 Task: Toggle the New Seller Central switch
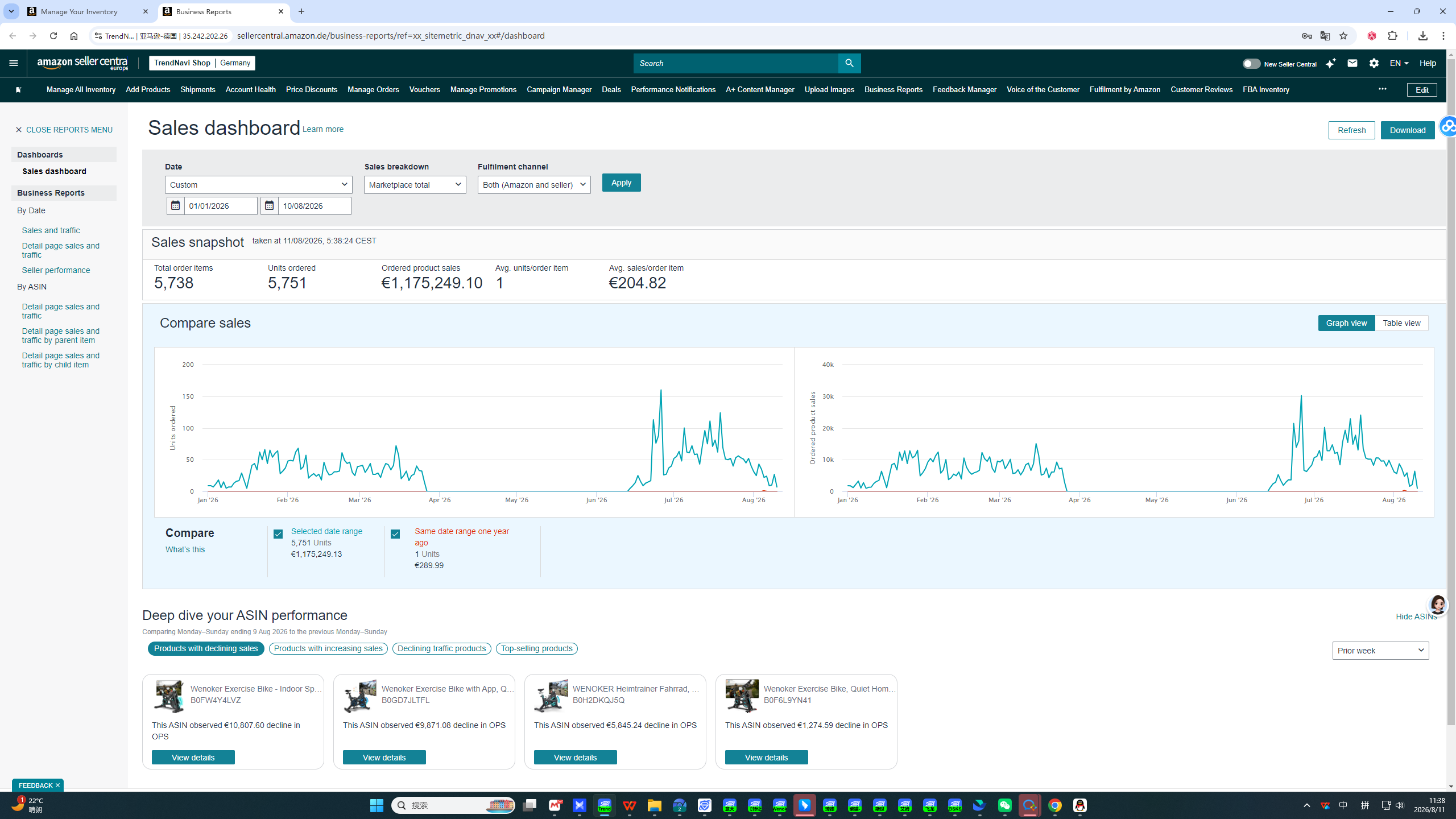[1251, 64]
